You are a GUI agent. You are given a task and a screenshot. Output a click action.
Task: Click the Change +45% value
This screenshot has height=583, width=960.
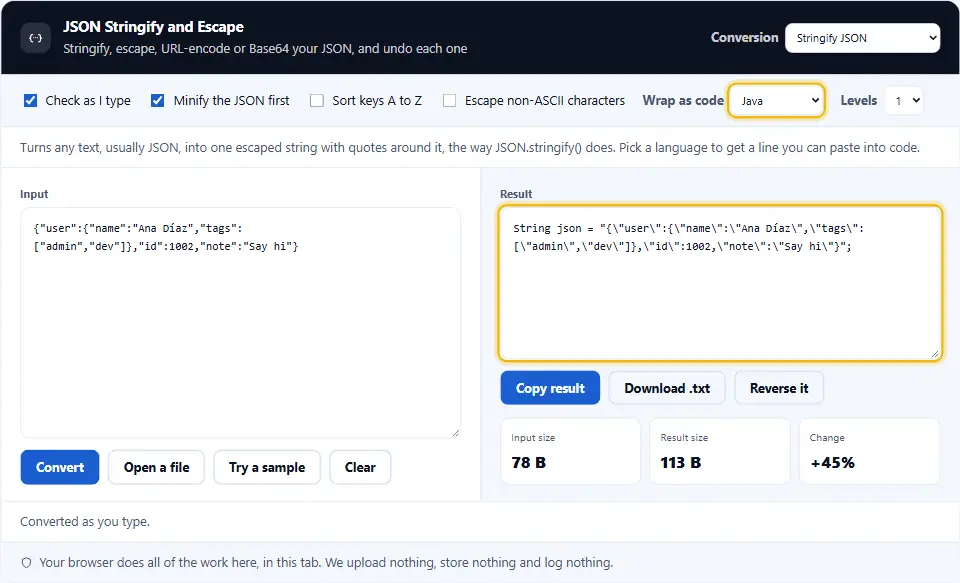pos(832,462)
